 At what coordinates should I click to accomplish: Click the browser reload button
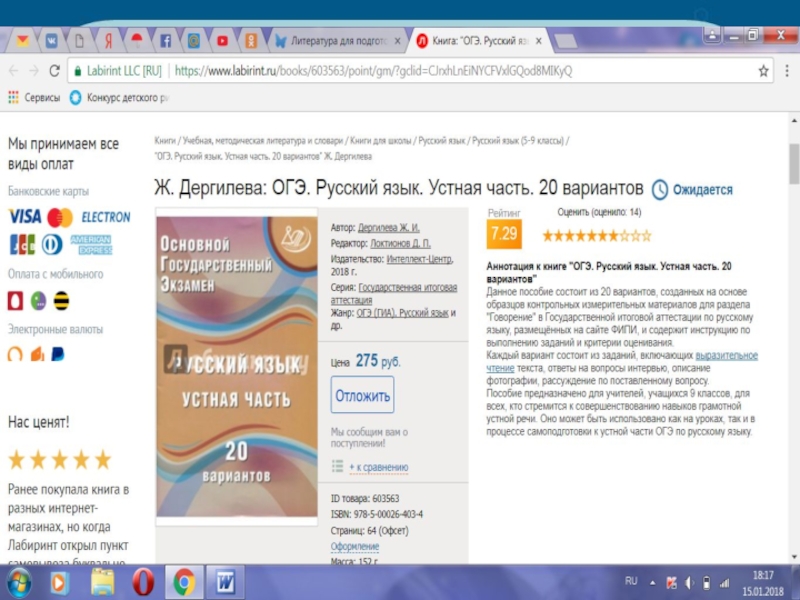click(x=54, y=72)
